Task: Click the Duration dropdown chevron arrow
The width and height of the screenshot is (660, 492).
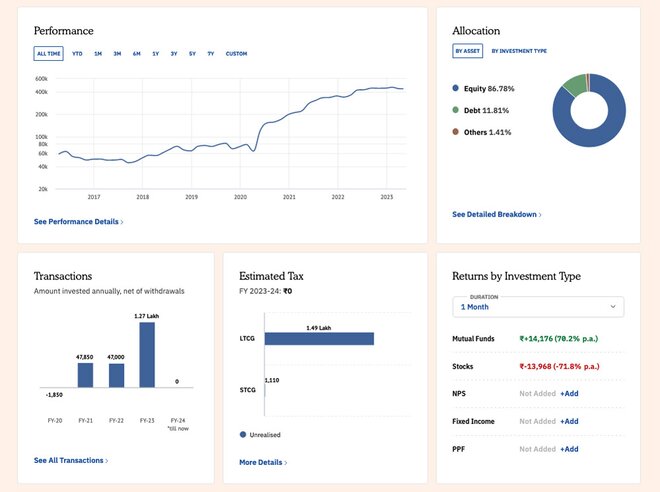Action: (612, 307)
